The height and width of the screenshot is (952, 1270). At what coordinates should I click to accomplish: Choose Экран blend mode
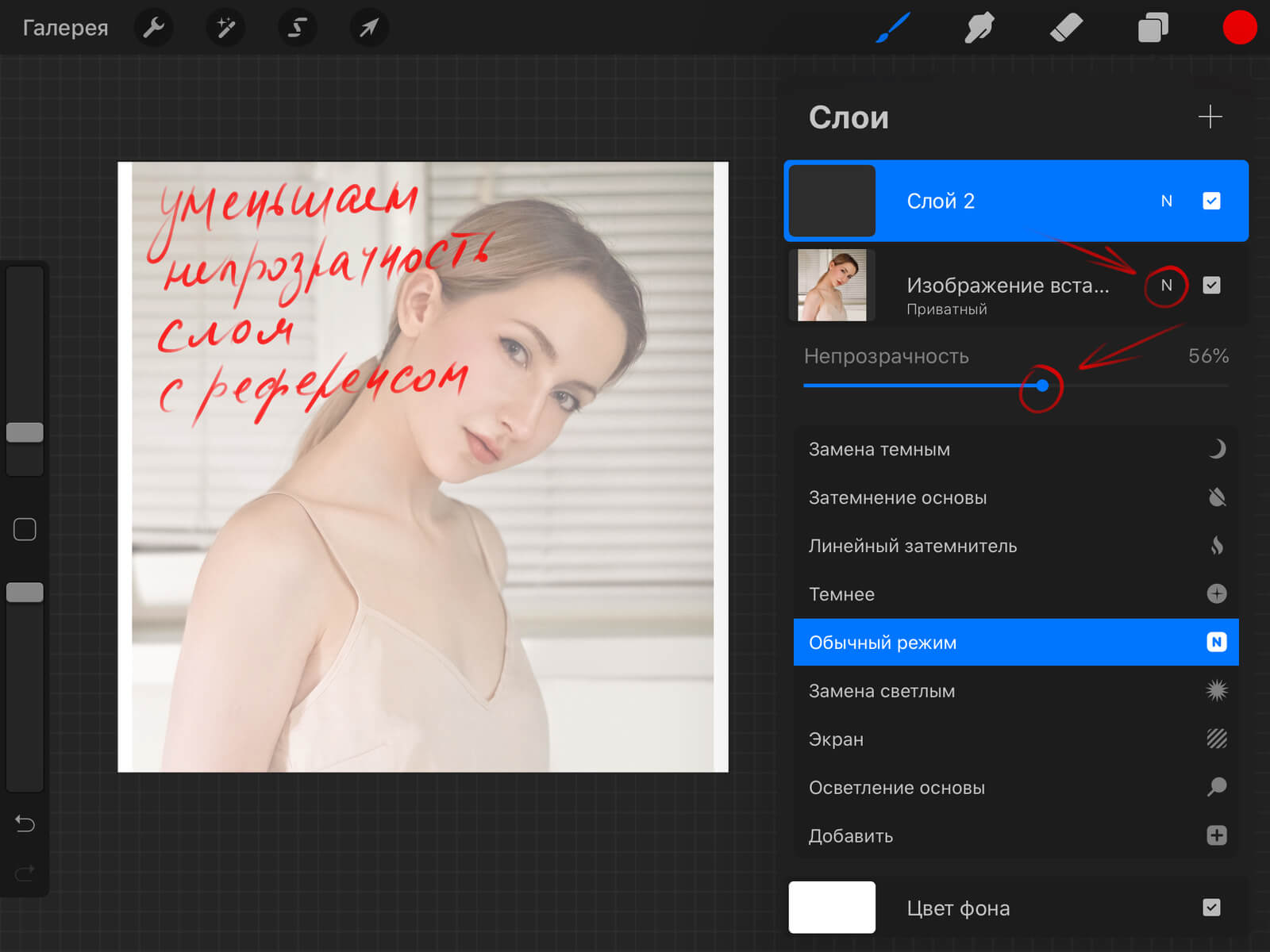click(x=1016, y=739)
